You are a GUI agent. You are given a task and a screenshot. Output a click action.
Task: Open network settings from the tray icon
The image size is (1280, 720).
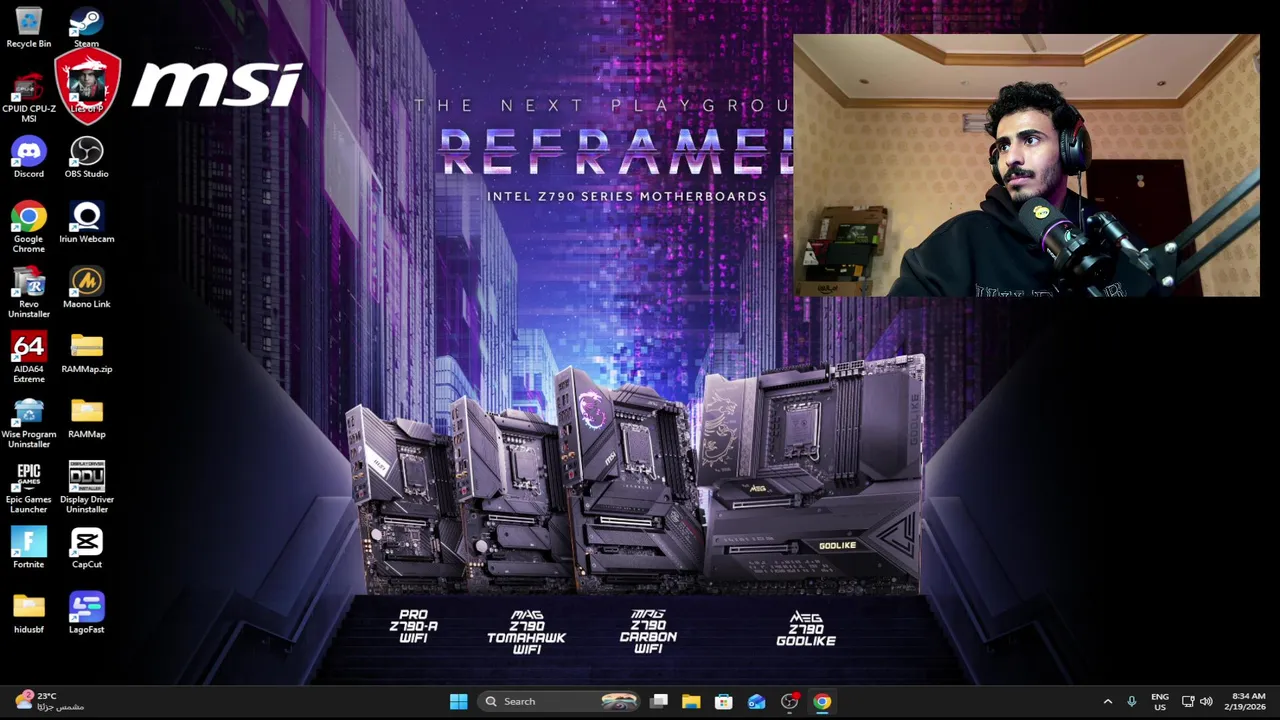(x=1188, y=701)
